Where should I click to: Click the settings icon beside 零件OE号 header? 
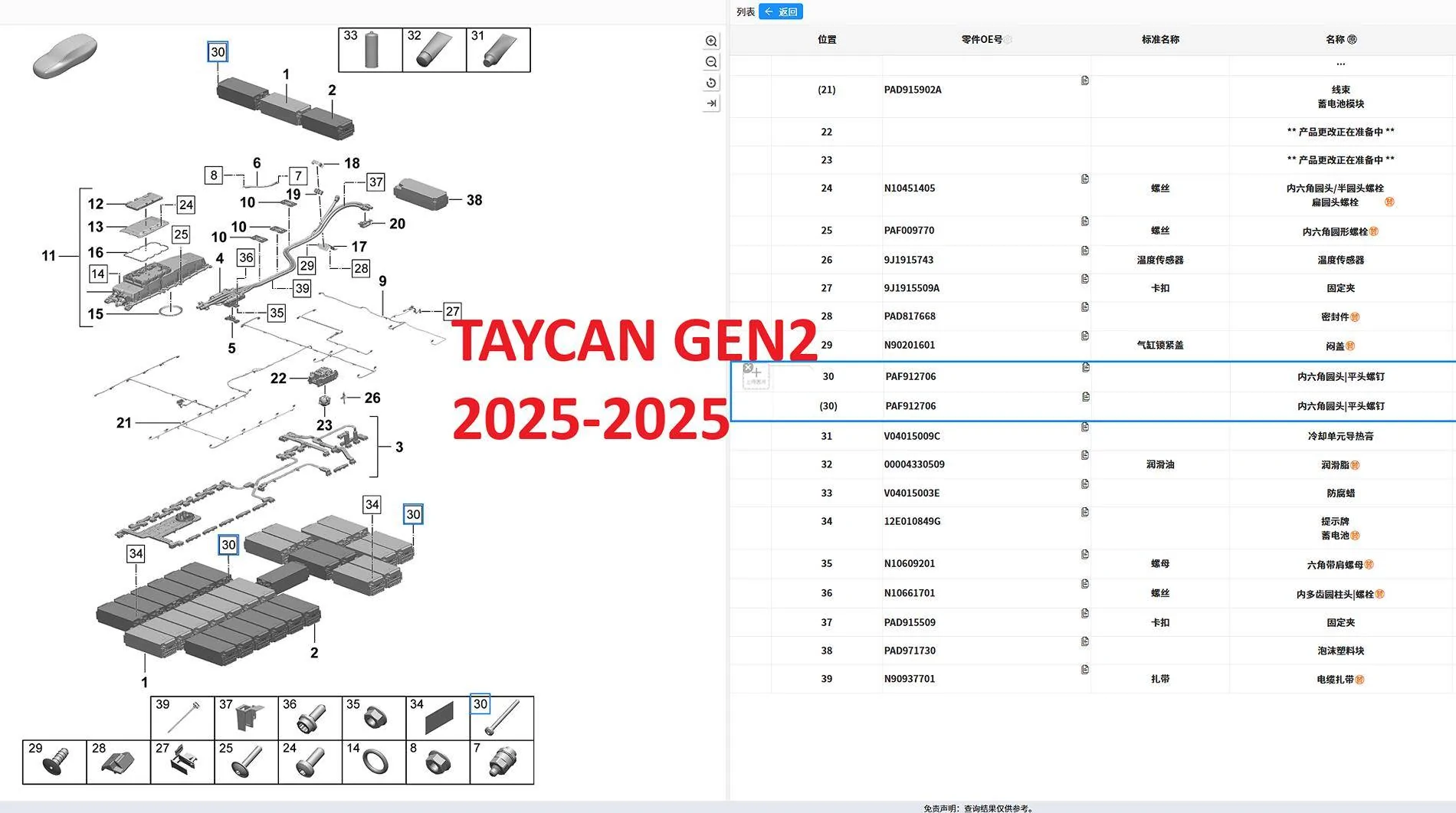(x=1008, y=40)
